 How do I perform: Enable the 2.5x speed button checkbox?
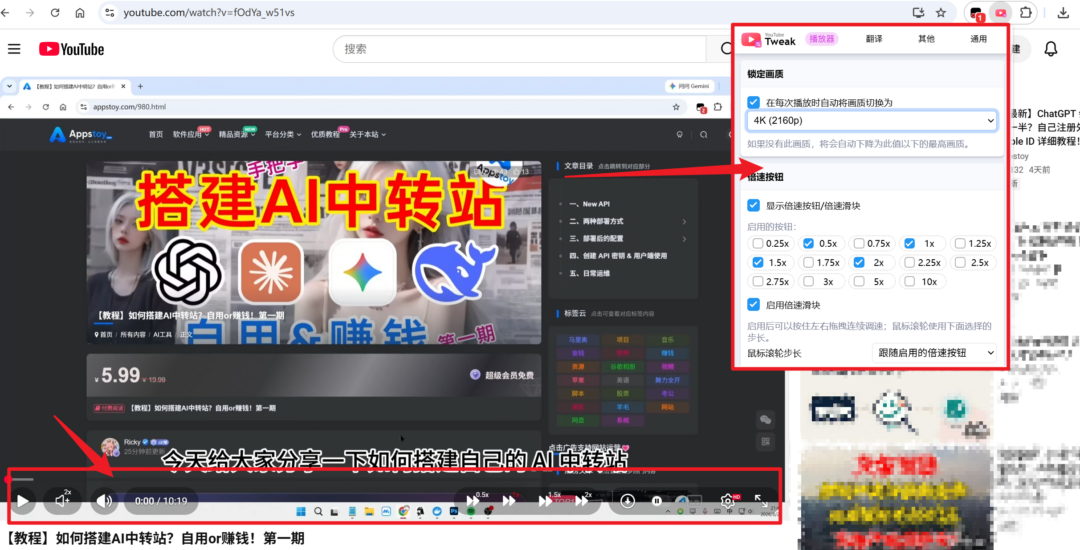[960, 262]
